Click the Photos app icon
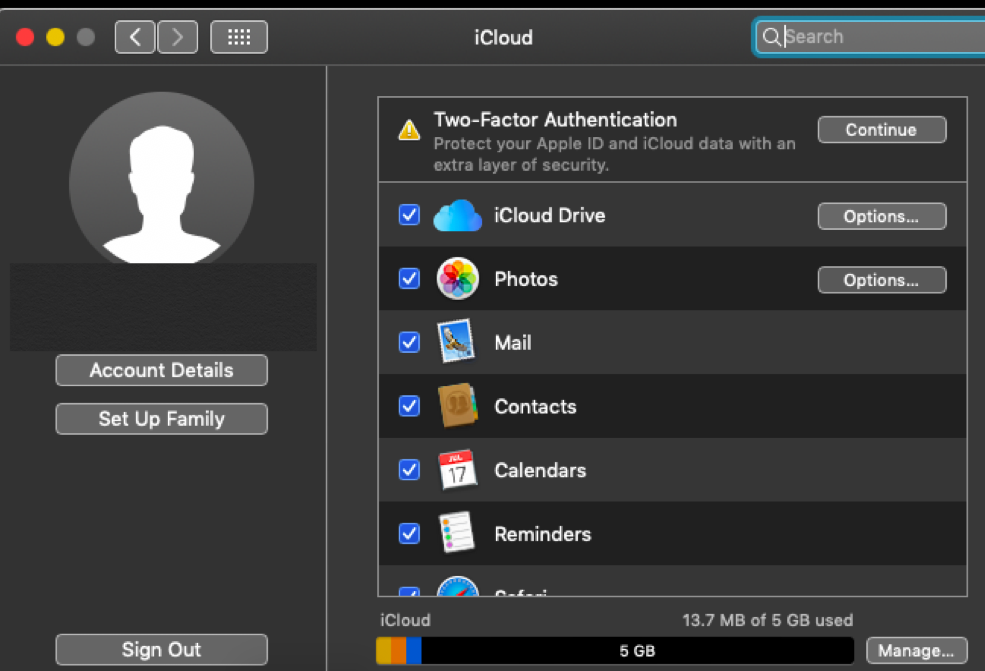The width and height of the screenshot is (985, 671). coord(457,279)
